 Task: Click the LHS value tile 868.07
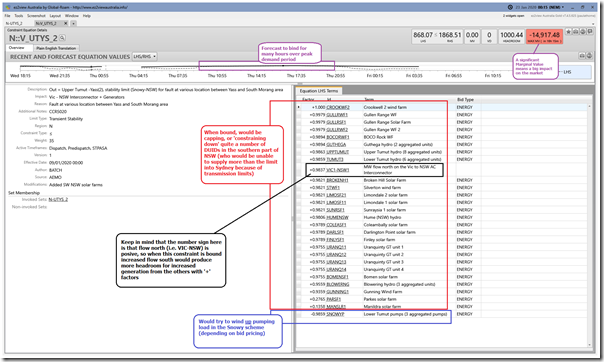423,36
